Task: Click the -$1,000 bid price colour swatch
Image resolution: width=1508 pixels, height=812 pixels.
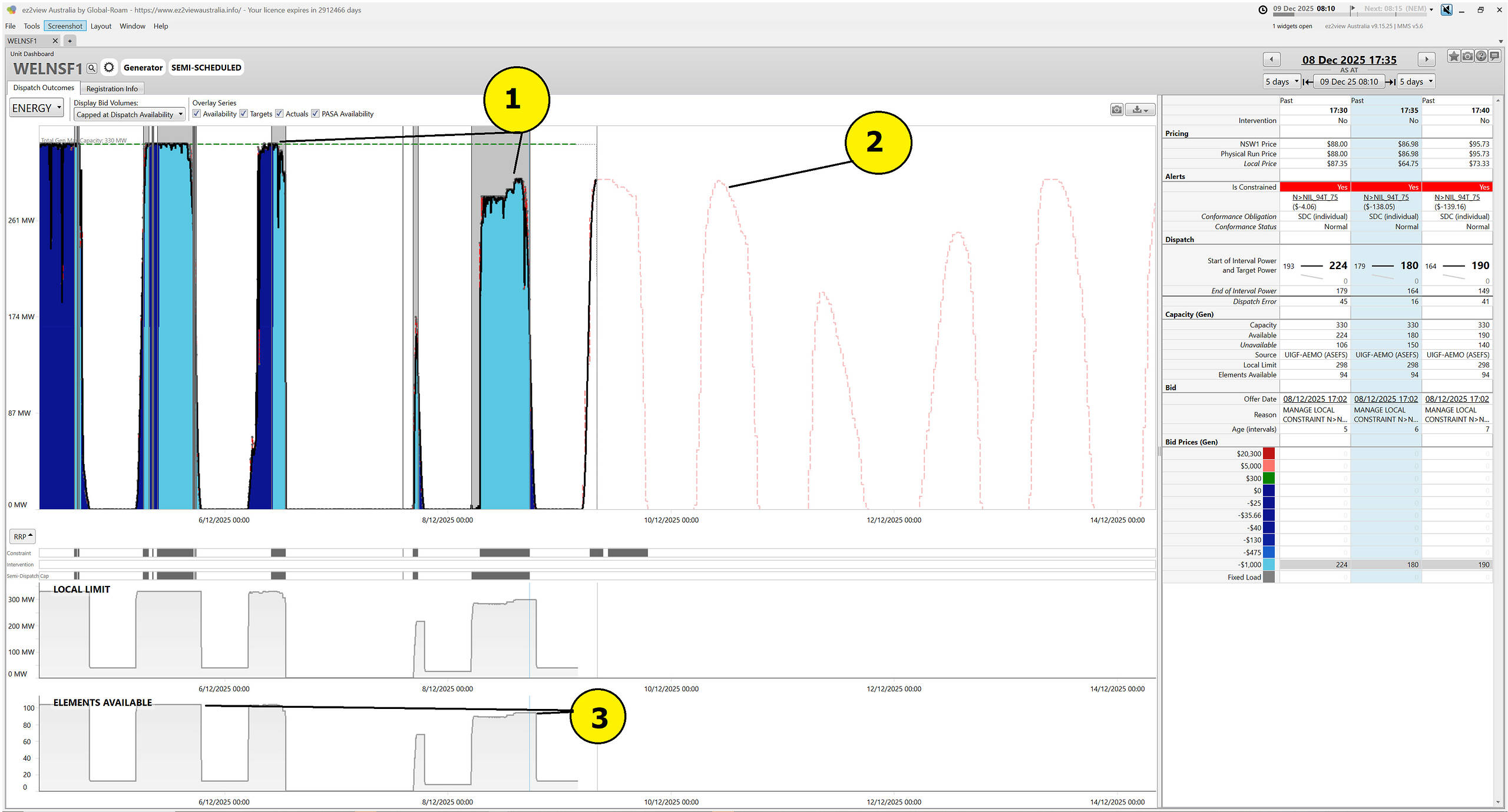Action: [1268, 565]
